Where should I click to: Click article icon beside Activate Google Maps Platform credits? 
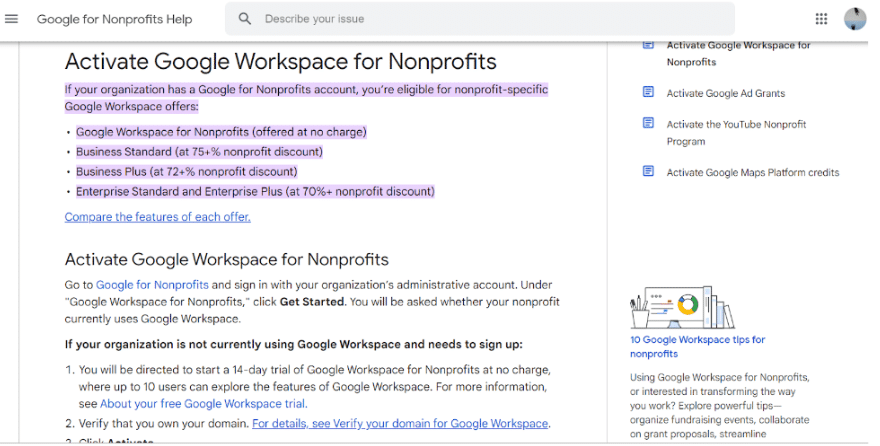pyautogui.click(x=648, y=171)
